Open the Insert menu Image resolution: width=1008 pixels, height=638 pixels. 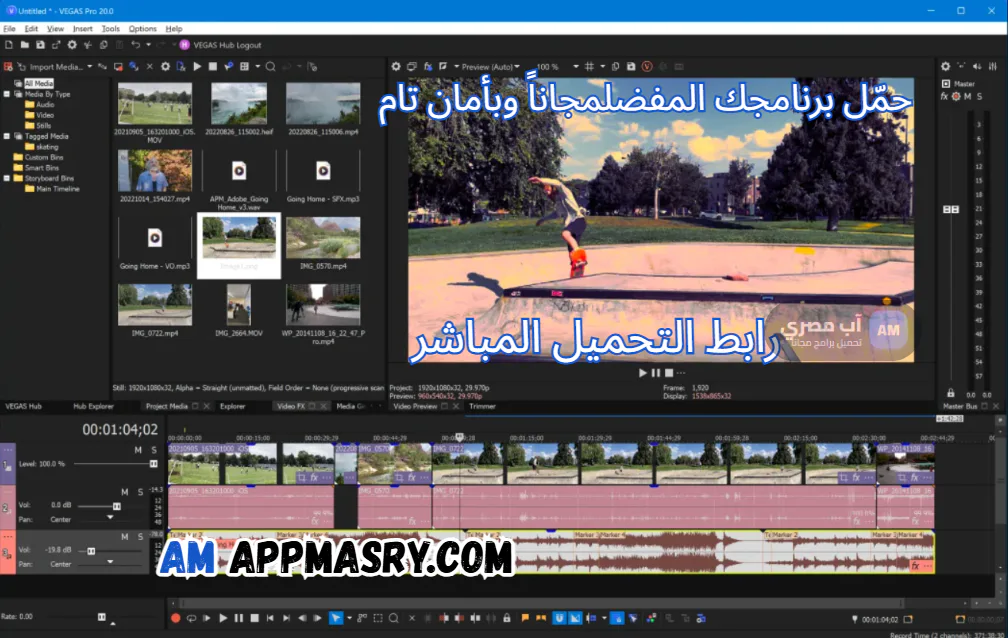tap(82, 28)
